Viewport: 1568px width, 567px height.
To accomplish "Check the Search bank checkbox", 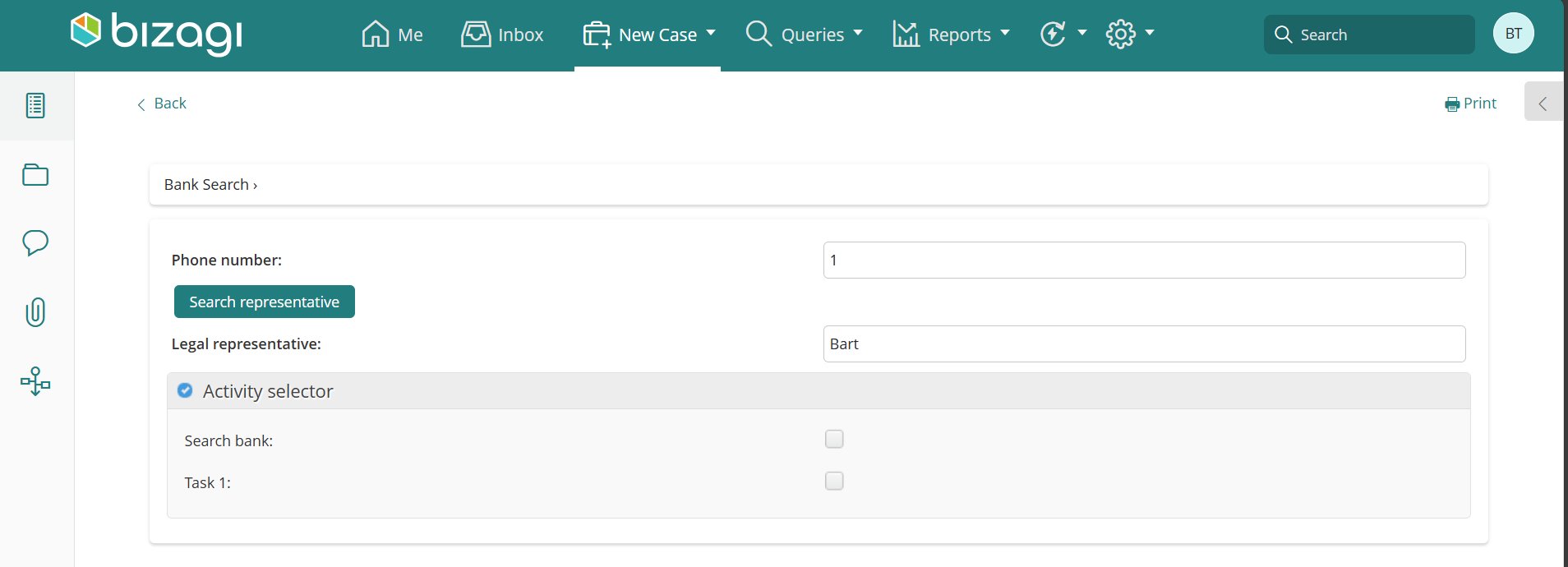I will pyautogui.click(x=834, y=439).
